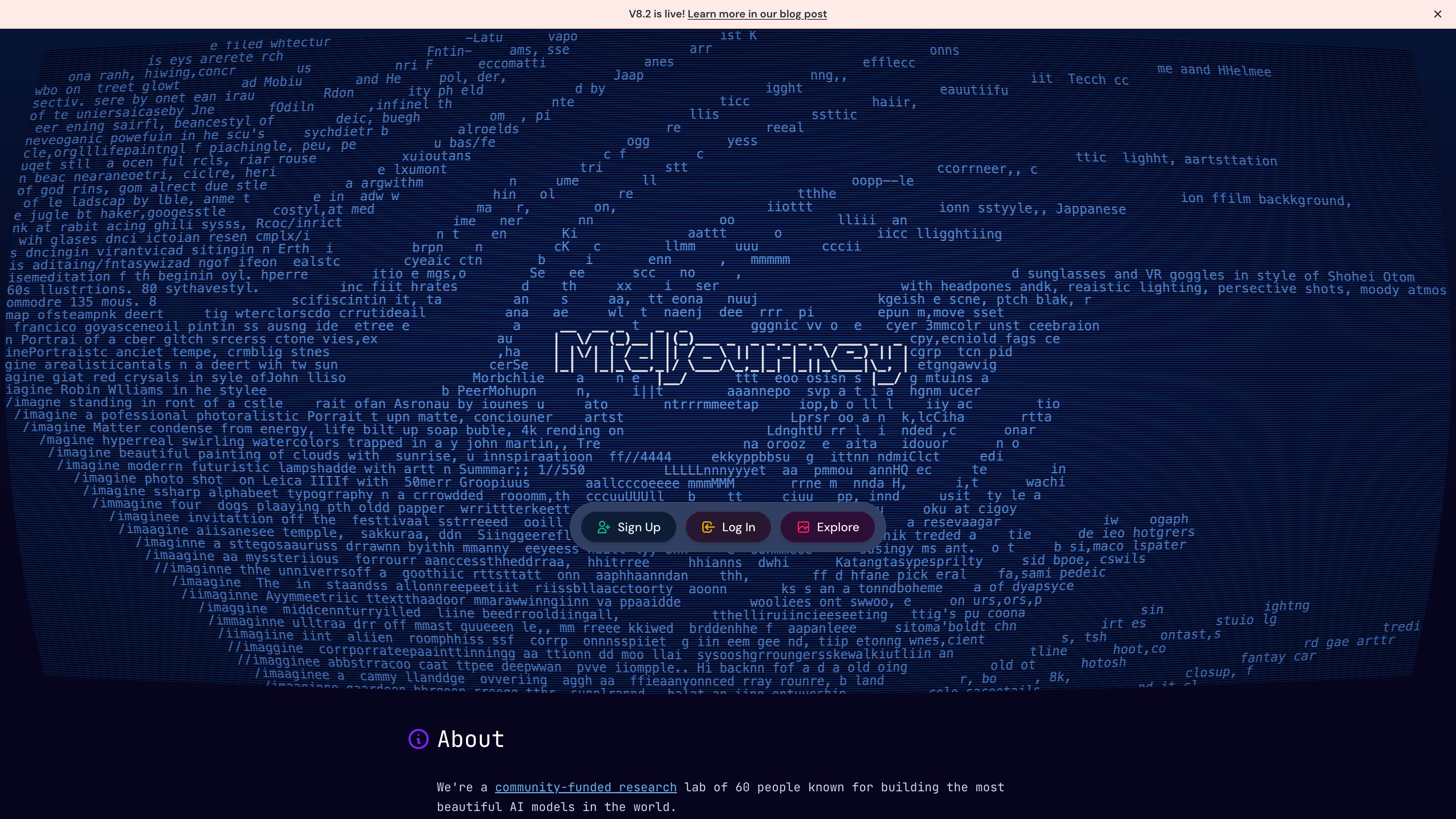Follow the 'community-funded research' link
This screenshot has height=819, width=1456.
pos(585,788)
